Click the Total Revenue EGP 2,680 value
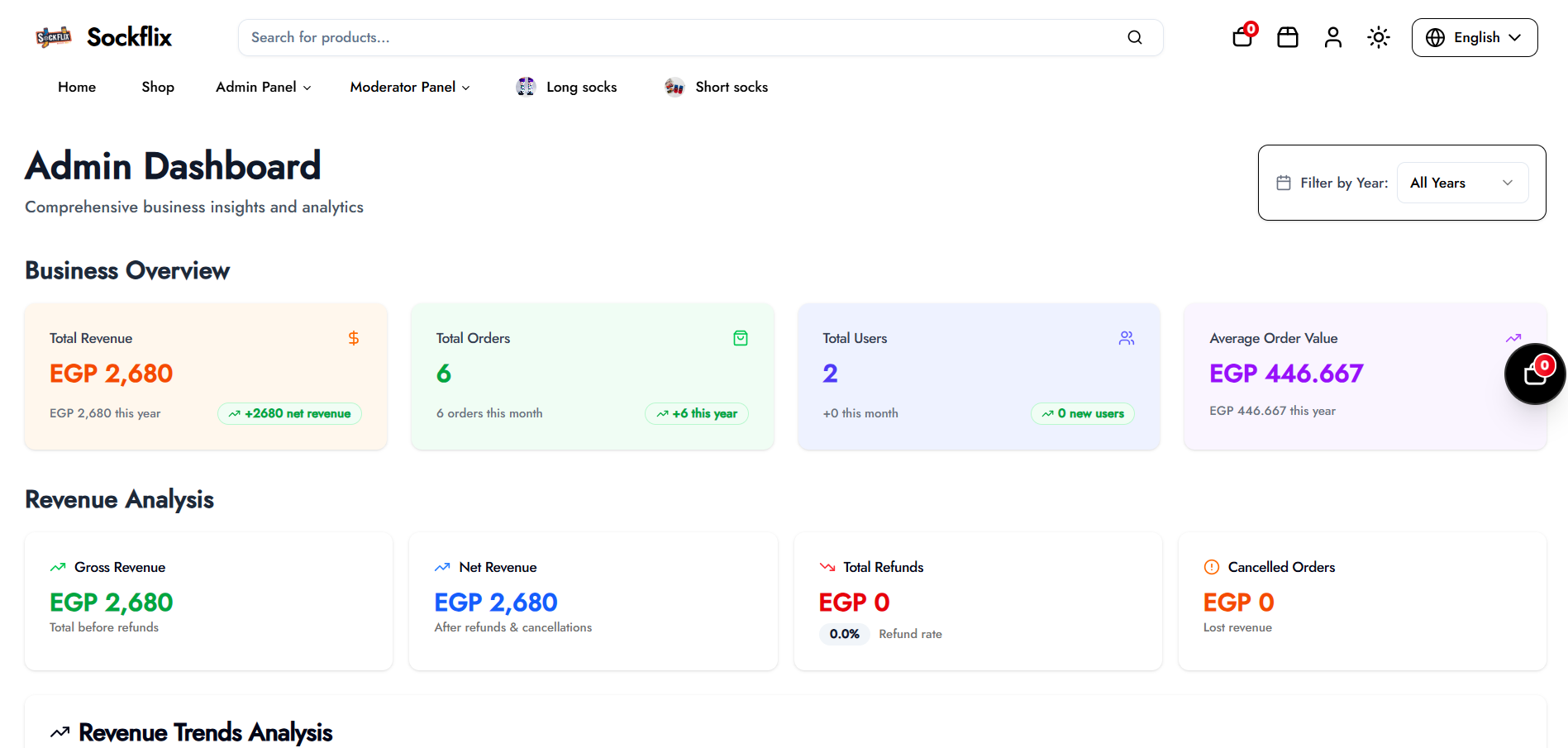The image size is (1568, 748). [112, 374]
